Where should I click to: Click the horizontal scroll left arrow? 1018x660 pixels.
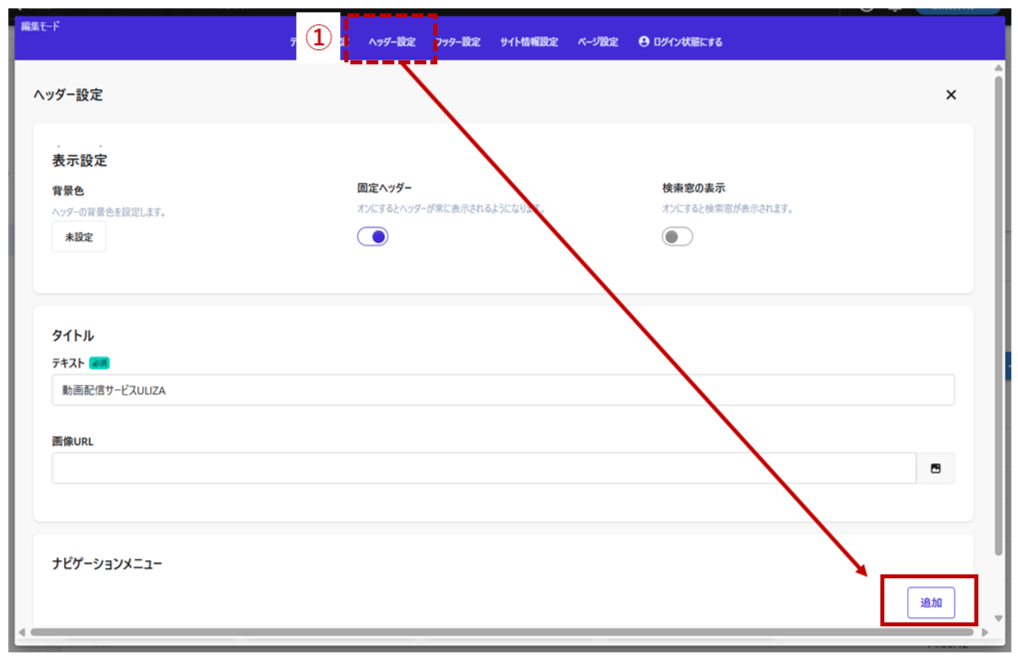click(22, 632)
